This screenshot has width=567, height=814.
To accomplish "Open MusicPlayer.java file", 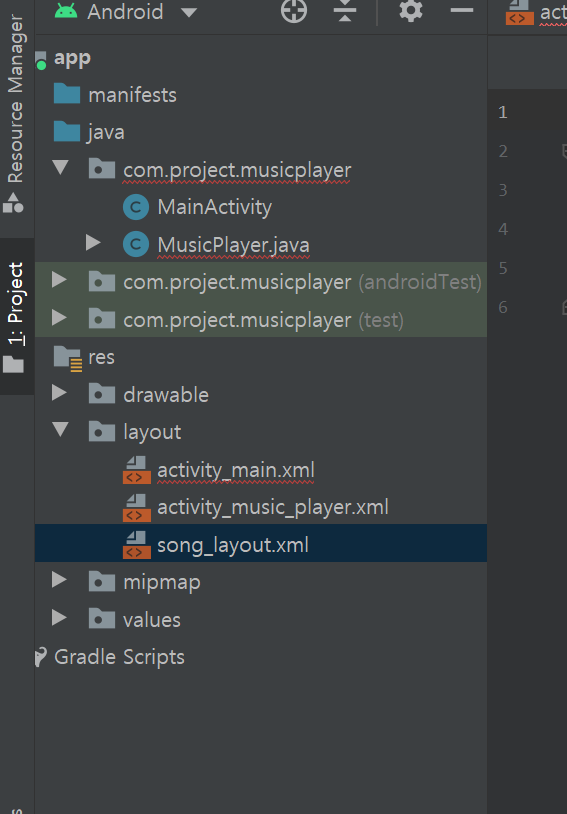I will (x=234, y=245).
